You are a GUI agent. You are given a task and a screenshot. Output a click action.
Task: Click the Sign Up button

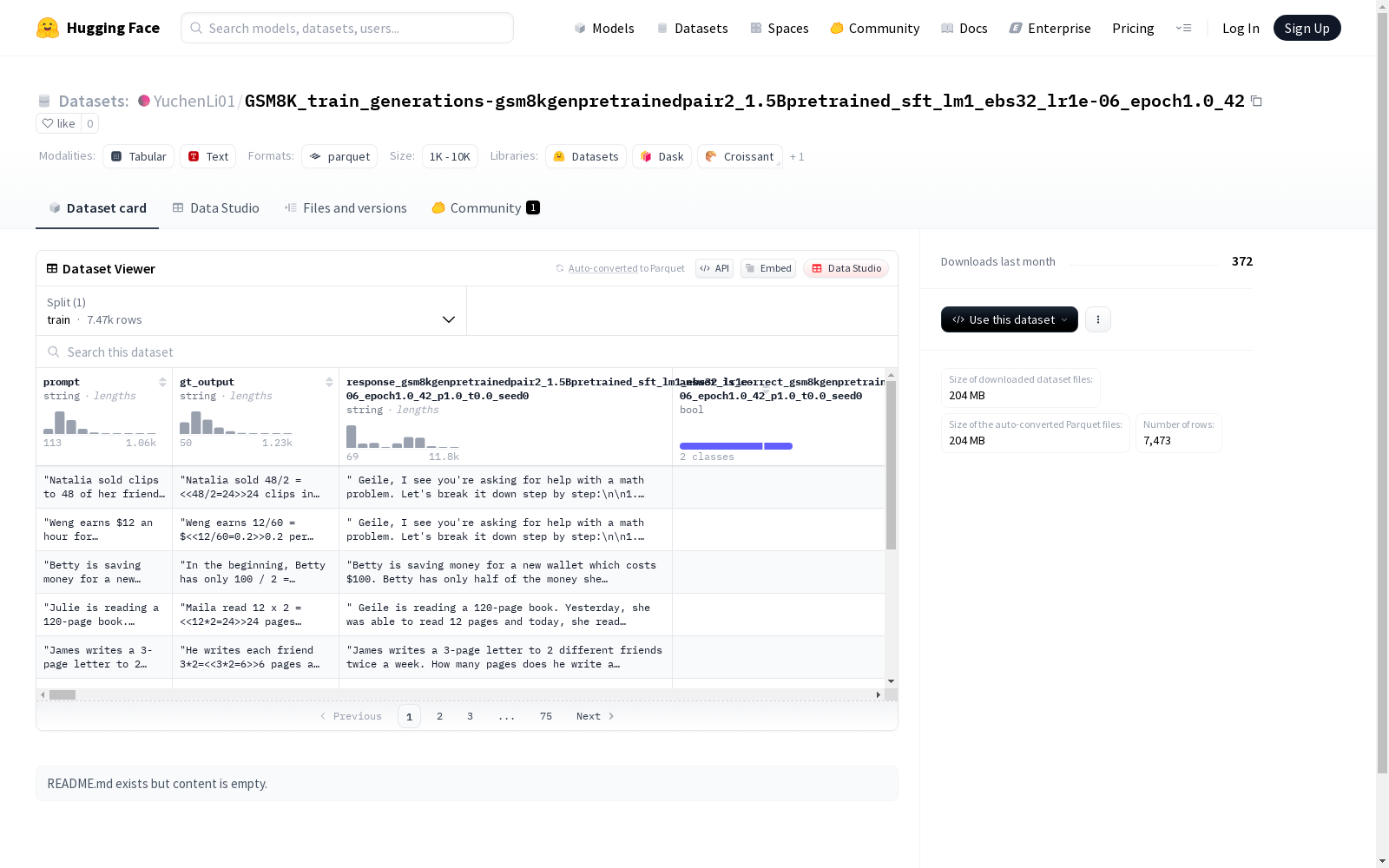1307,28
